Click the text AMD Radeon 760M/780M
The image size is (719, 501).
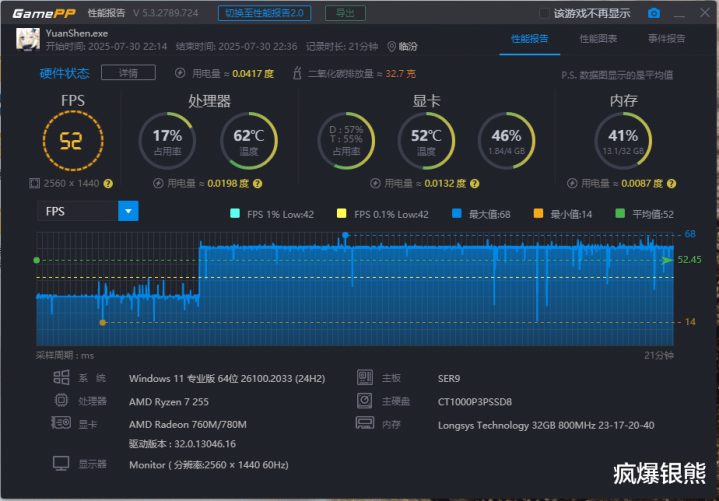click(188, 425)
